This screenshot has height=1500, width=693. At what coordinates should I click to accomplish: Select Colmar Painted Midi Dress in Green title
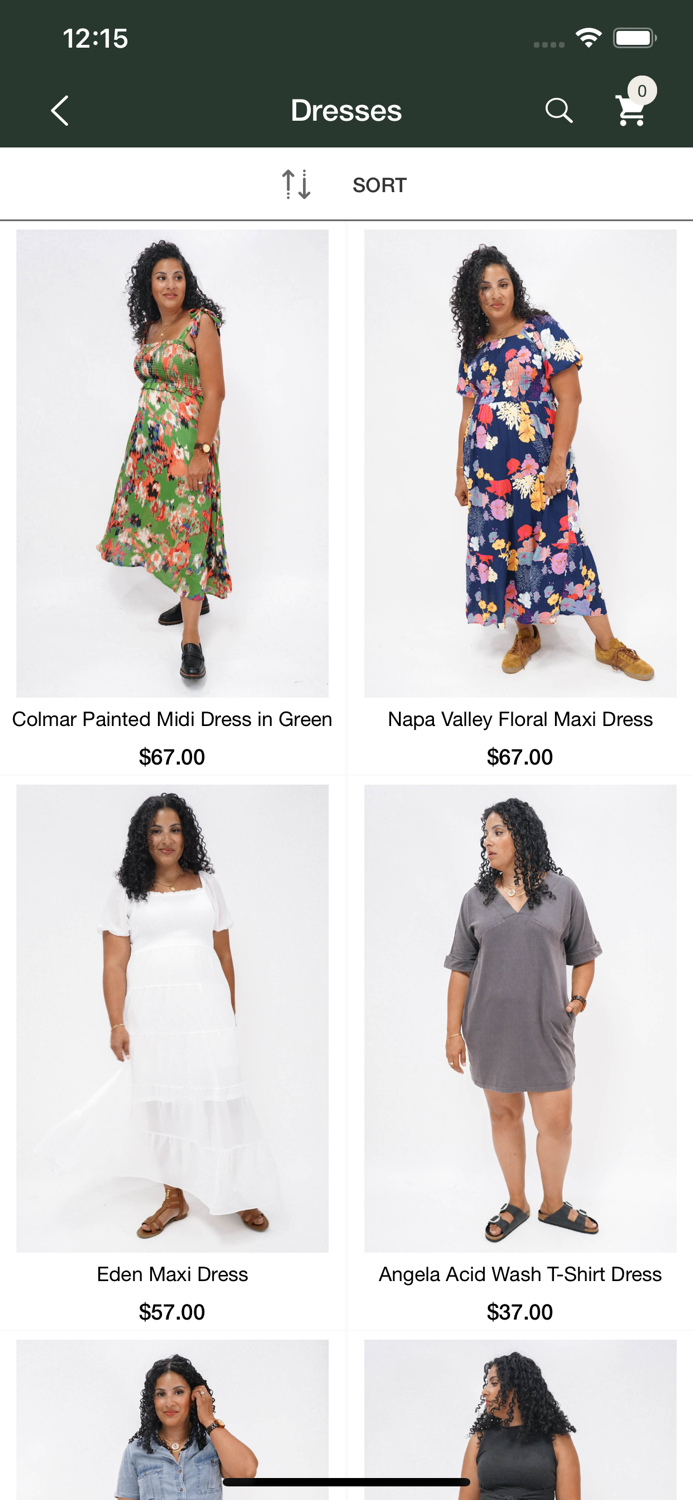(172, 719)
